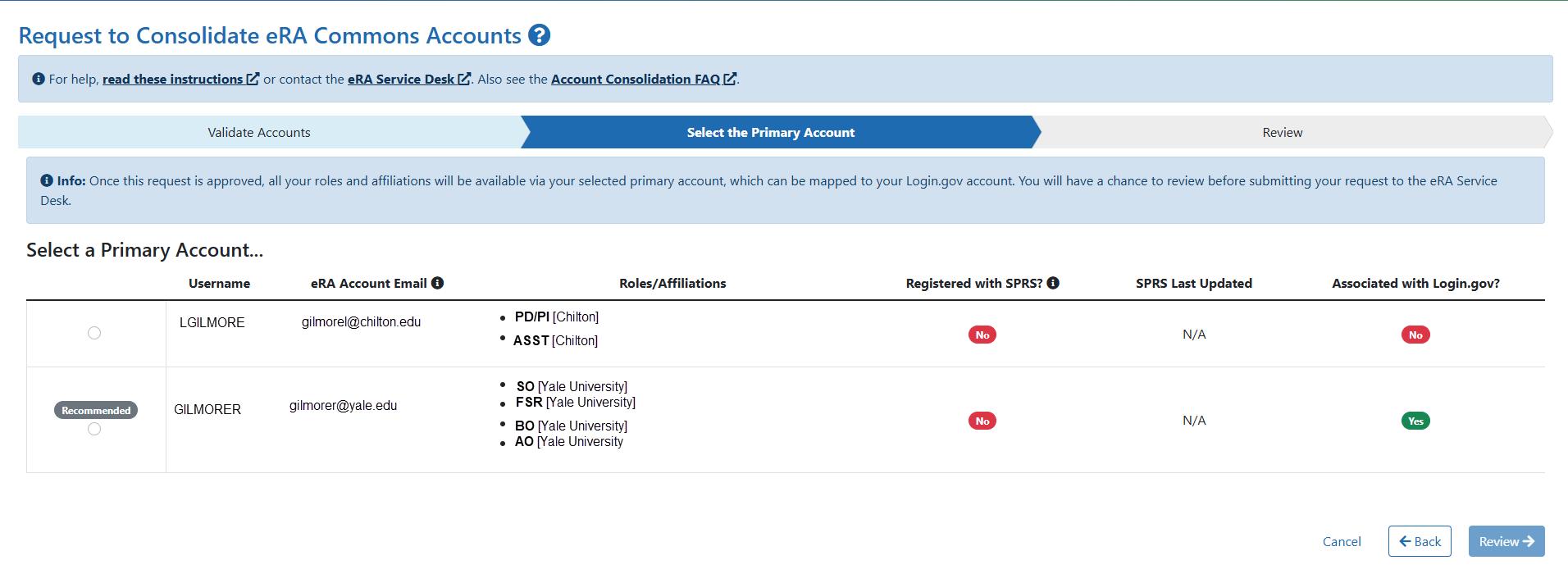This screenshot has height=583, width=1568.
Task: Open the Account Consolidation FAQ link
Action: [x=636, y=78]
